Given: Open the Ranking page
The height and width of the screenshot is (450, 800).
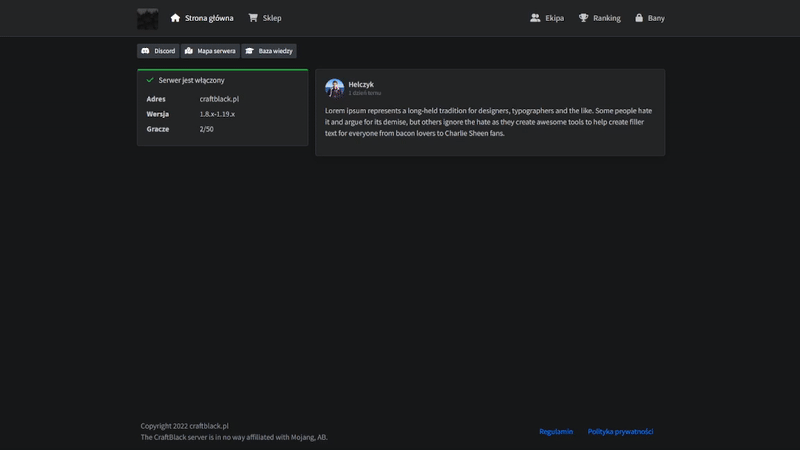Looking at the screenshot, I should tap(599, 18).
